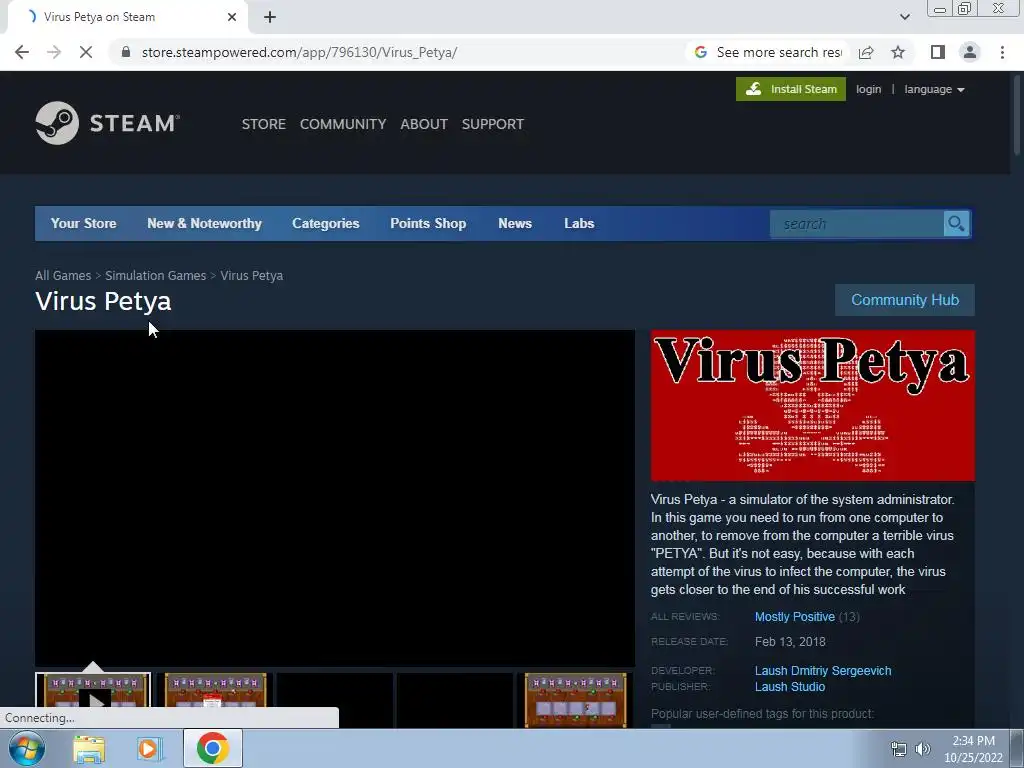This screenshot has height=768, width=1024.
Task: Close the Virus Petya on Steam tab
Action: click(x=232, y=17)
